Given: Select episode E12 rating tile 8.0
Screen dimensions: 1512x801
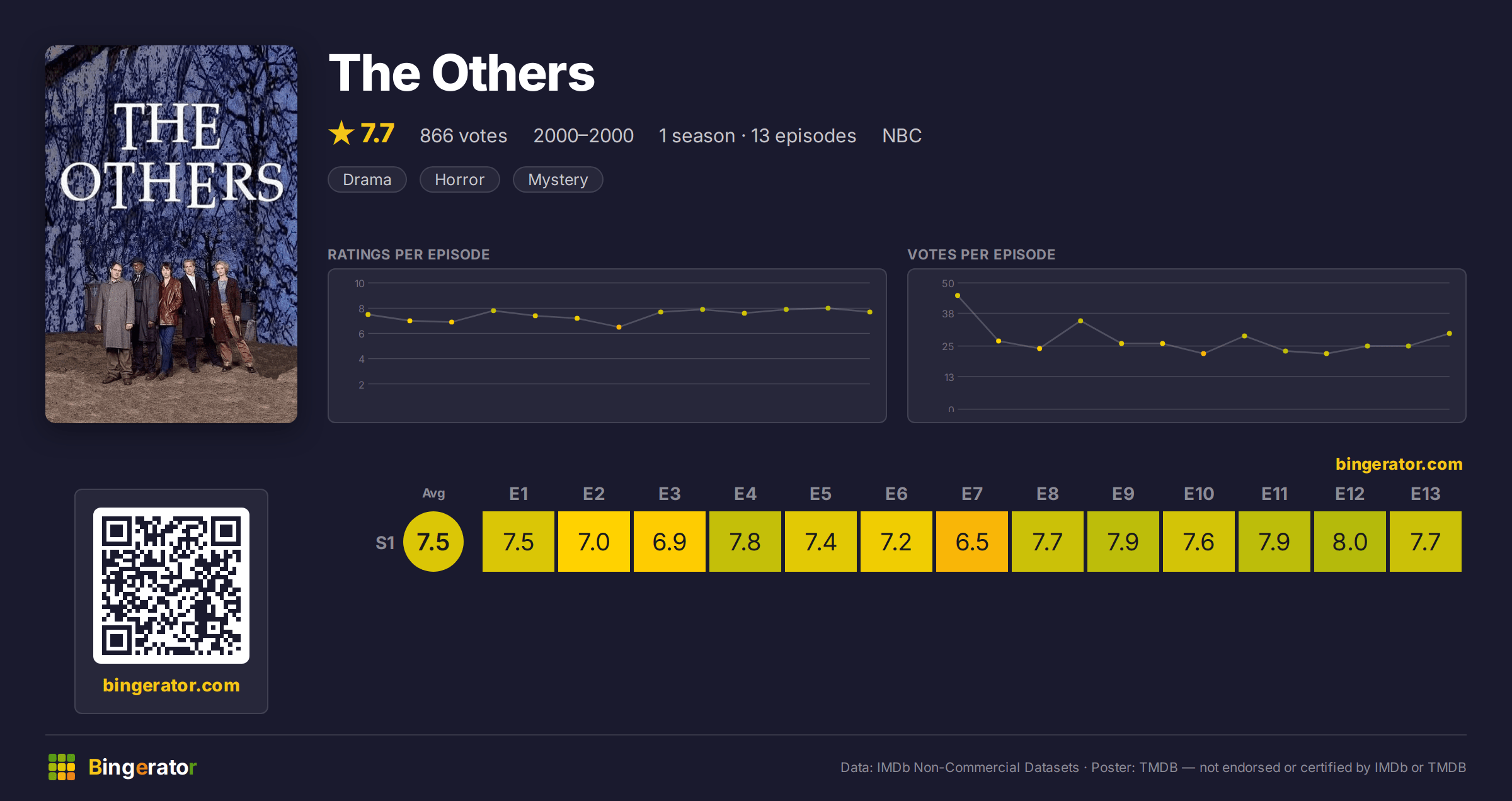Looking at the screenshot, I should click(1350, 542).
